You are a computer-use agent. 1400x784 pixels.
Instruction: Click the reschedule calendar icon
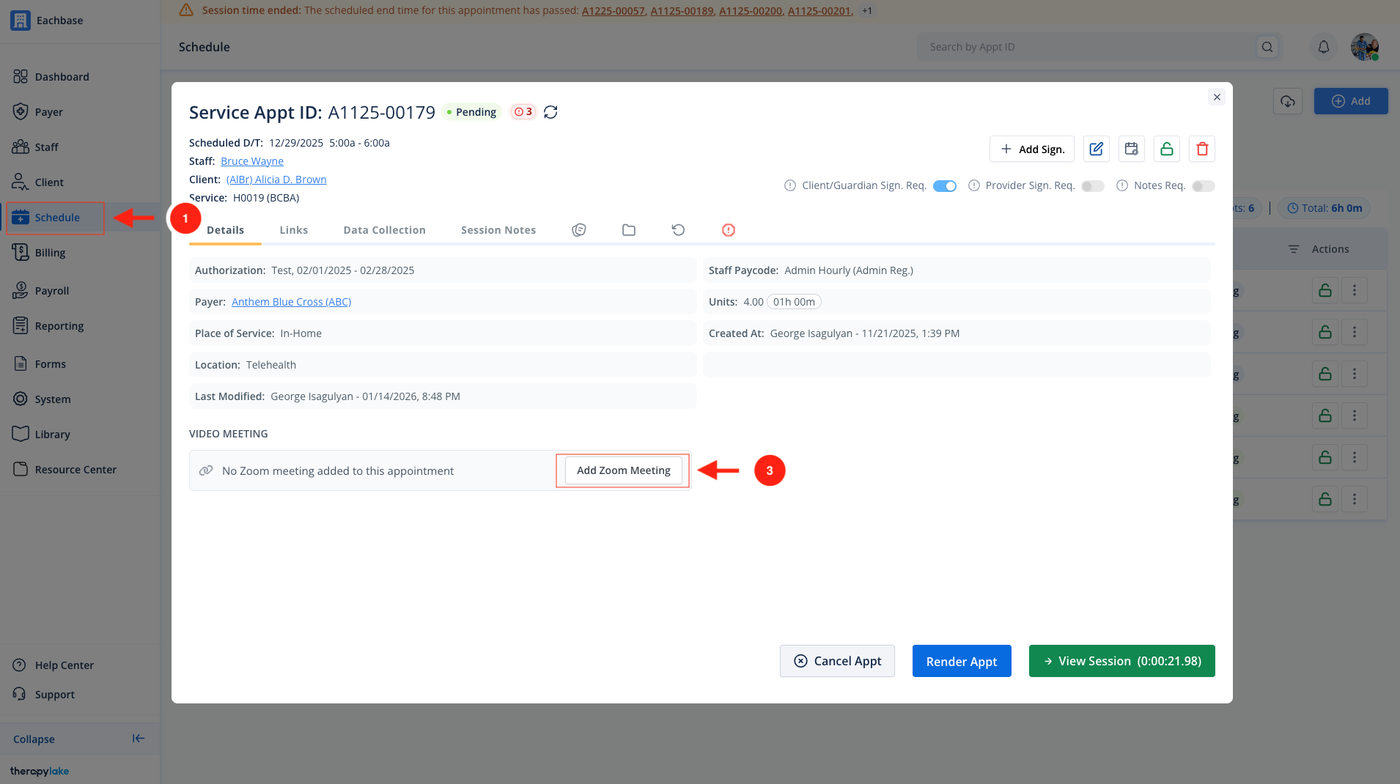1131,149
